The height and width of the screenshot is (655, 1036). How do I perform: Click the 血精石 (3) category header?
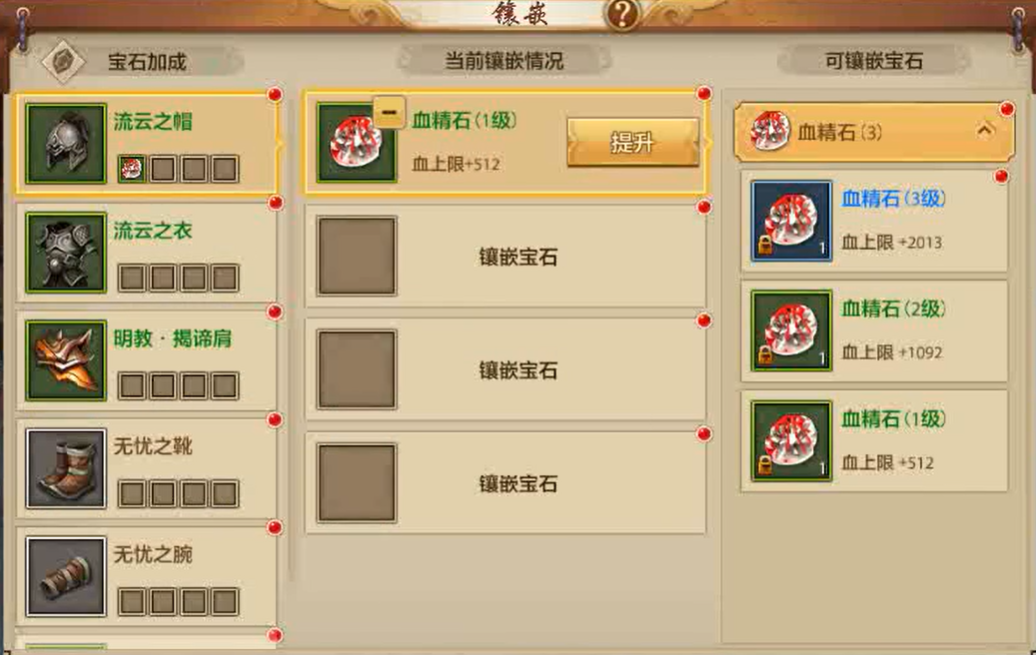coord(874,132)
